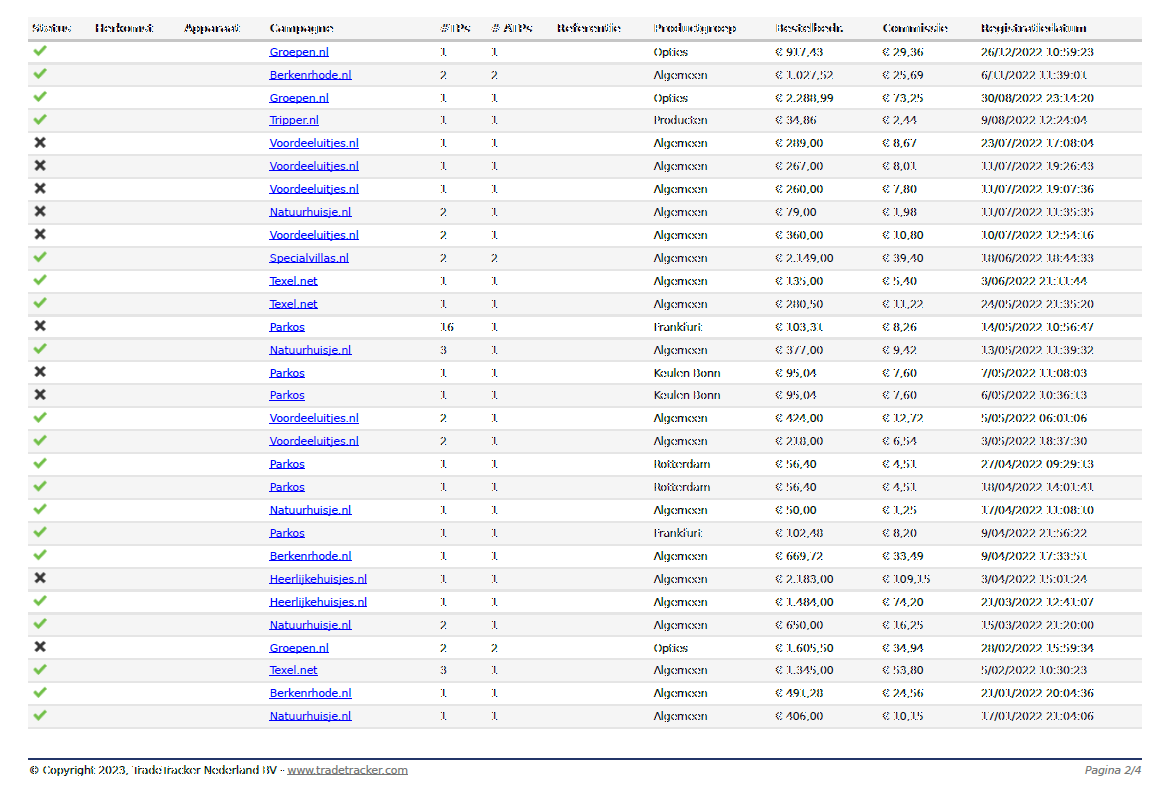The width and height of the screenshot is (1164, 793).
Task: Click the Apparaat column header
Action: (x=212, y=28)
